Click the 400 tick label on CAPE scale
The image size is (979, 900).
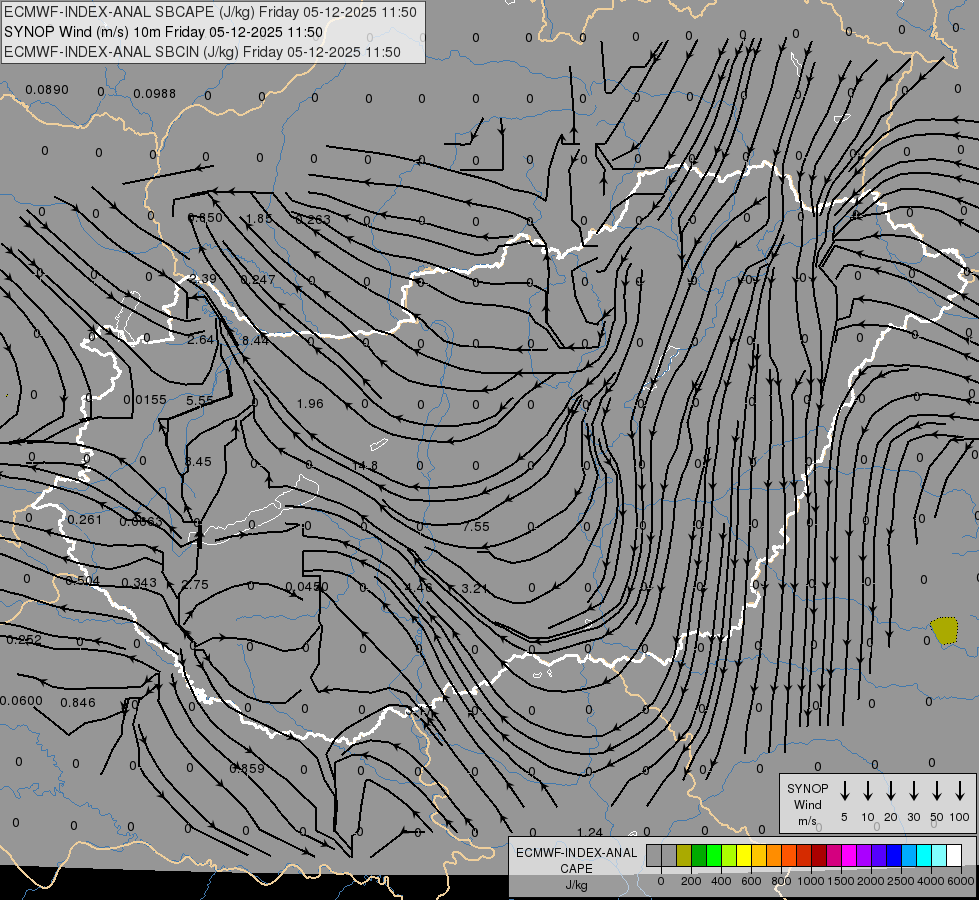click(721, 881)
